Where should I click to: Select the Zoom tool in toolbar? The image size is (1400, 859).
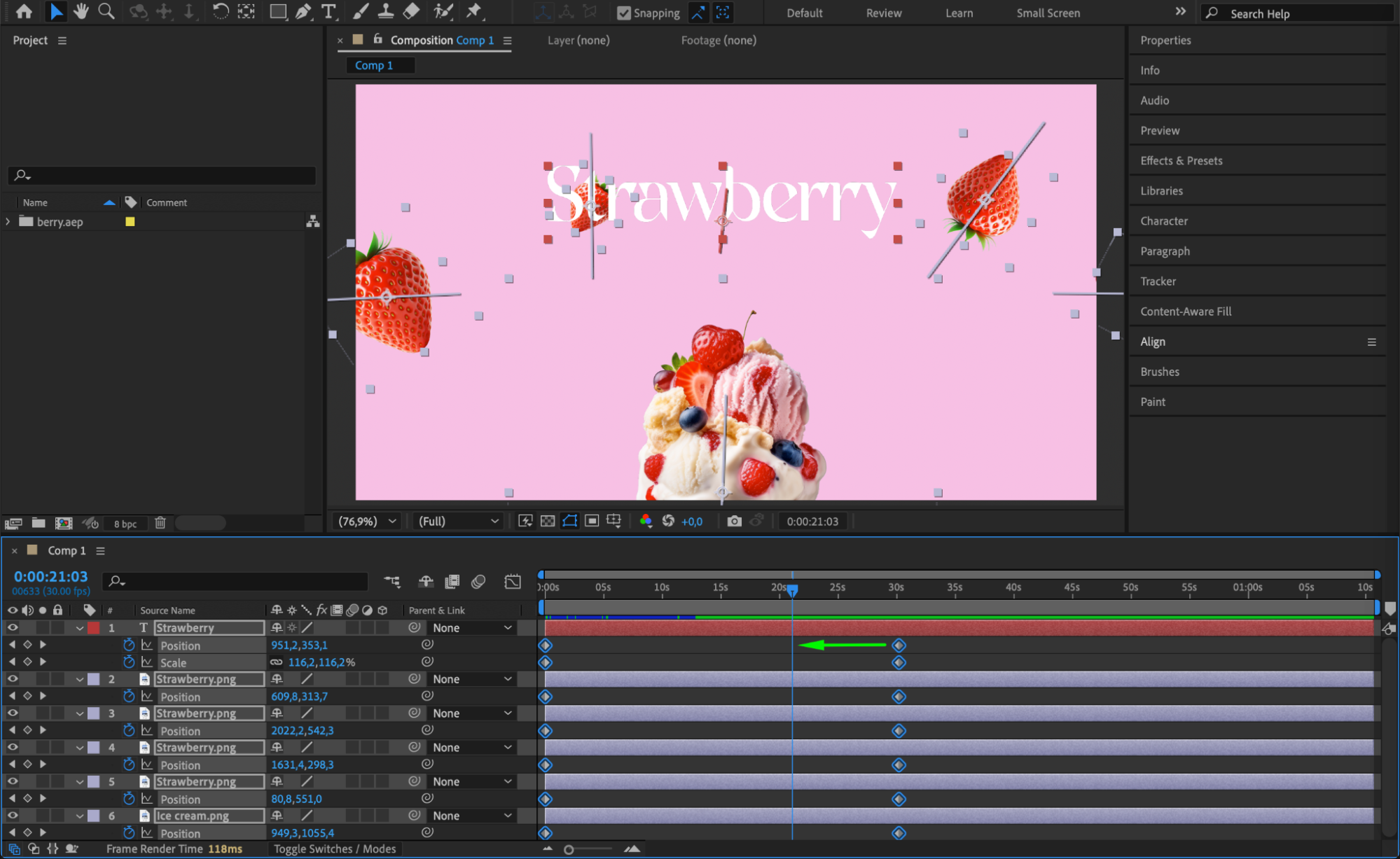click(106, 11)
